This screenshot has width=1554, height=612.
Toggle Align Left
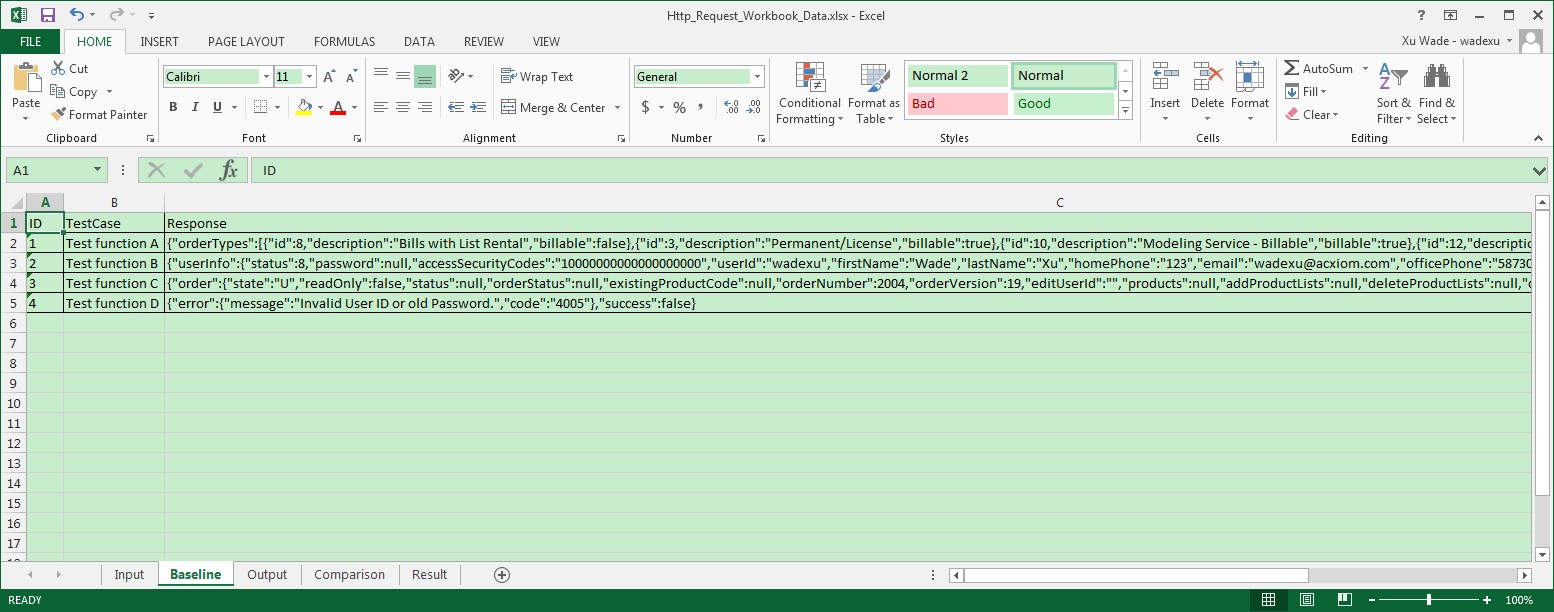point(381,107)
